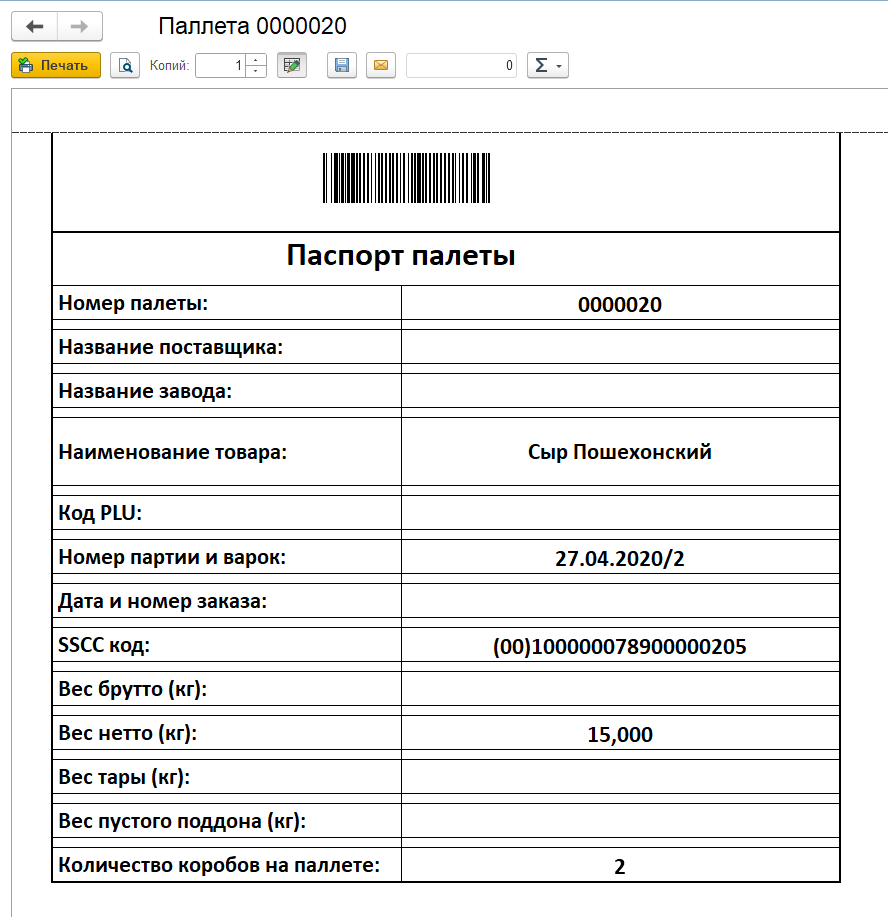888x917 pixels.
Task: Decrease copies count with down arrow
Action: click(x=256, y=71)
